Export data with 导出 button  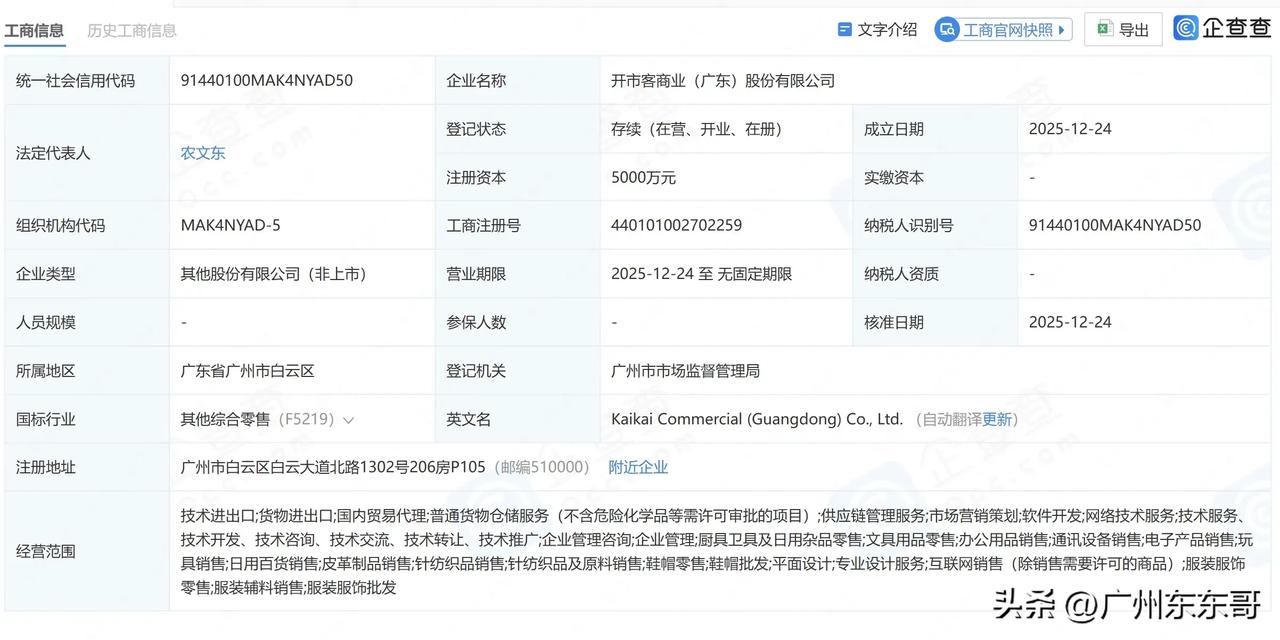click(1123, 29)
